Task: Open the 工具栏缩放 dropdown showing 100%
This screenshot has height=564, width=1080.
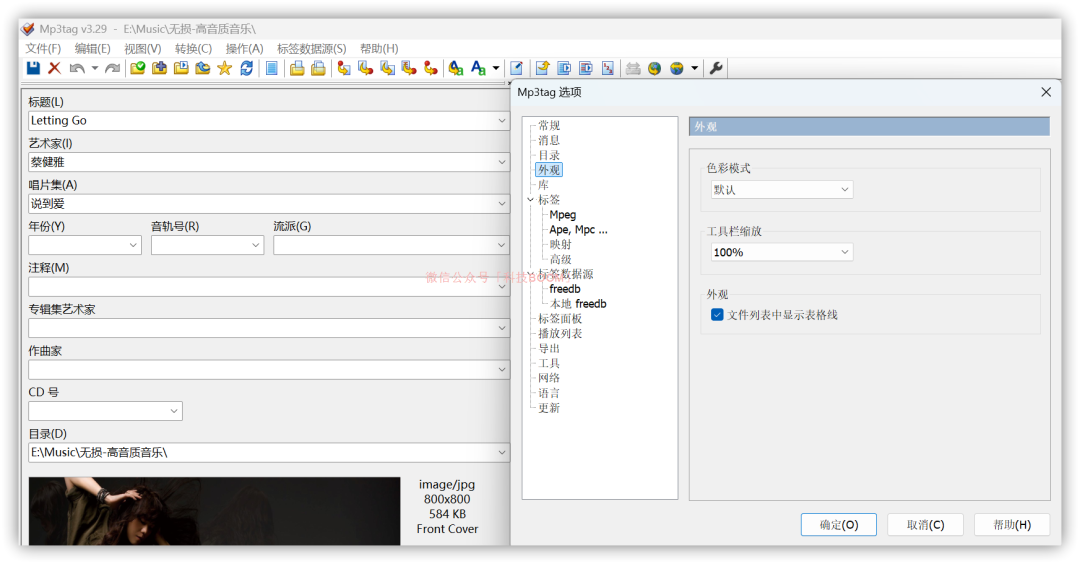Action: coord(782,252)
